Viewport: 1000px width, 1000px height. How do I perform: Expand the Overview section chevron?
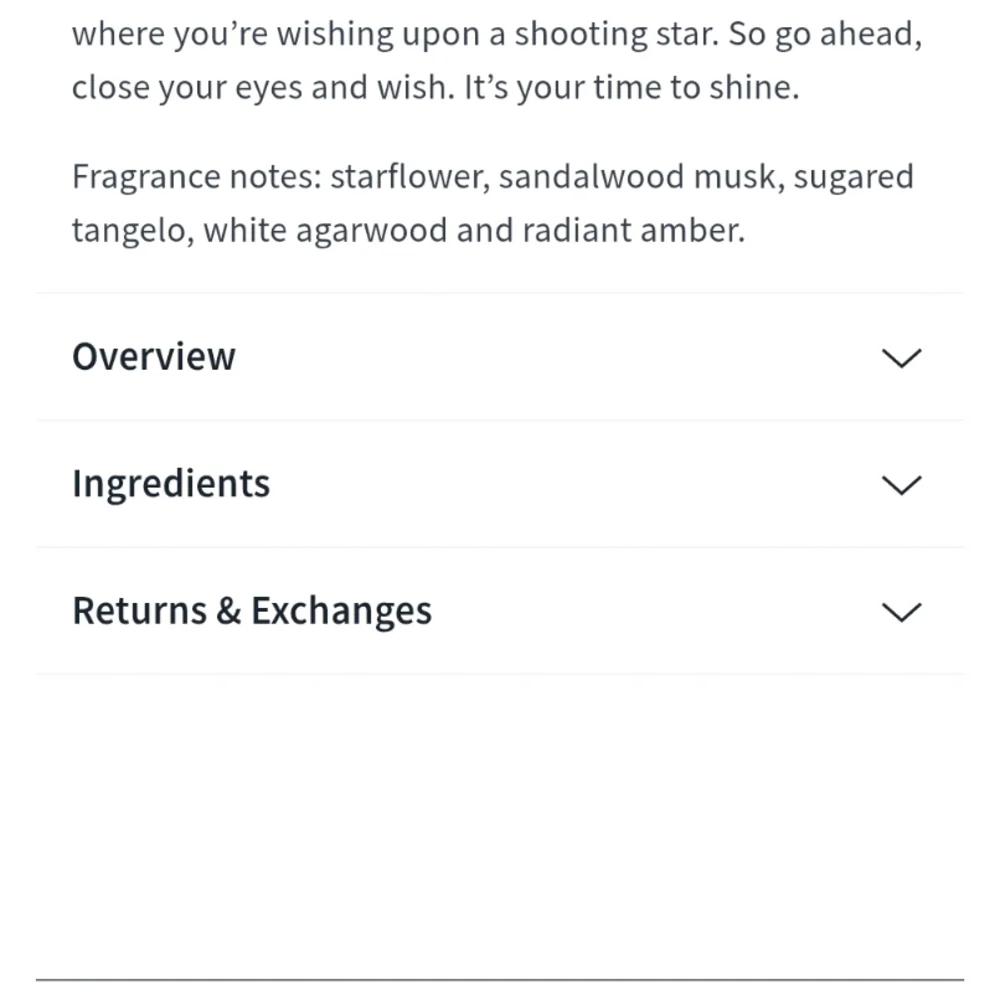[902, 358]
